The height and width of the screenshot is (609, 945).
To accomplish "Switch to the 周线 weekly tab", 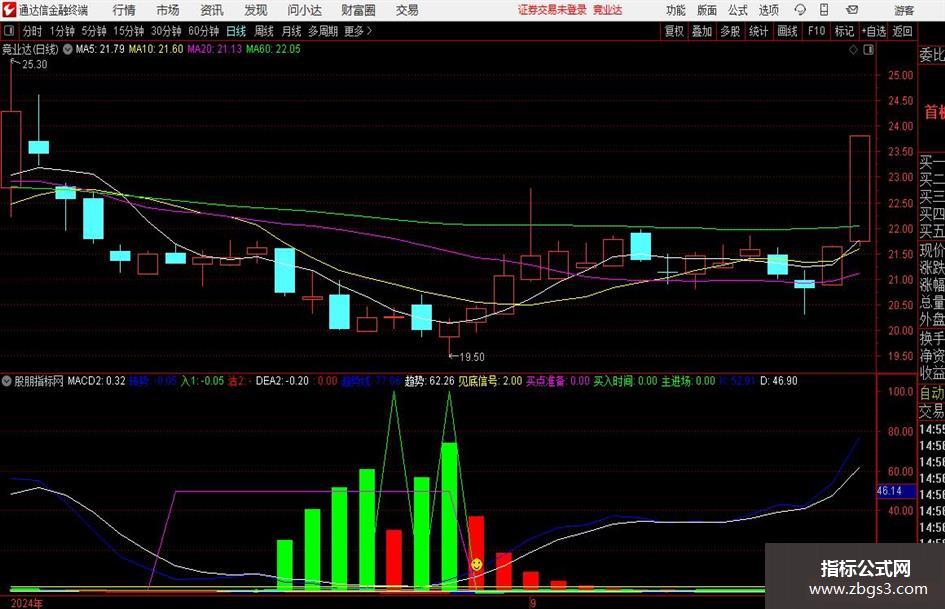I will point(264,31).
